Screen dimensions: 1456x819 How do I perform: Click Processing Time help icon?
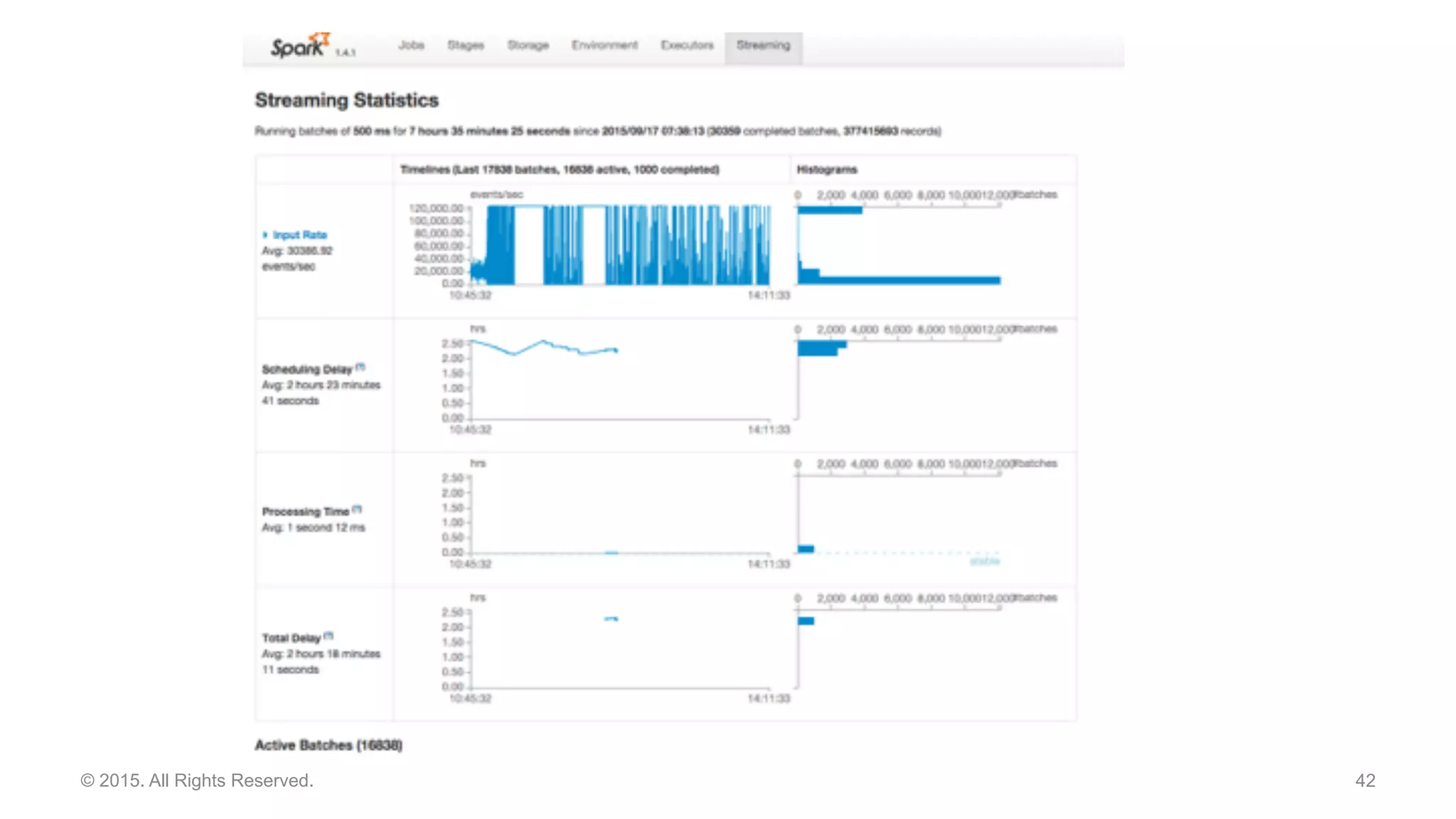point(357,509)
